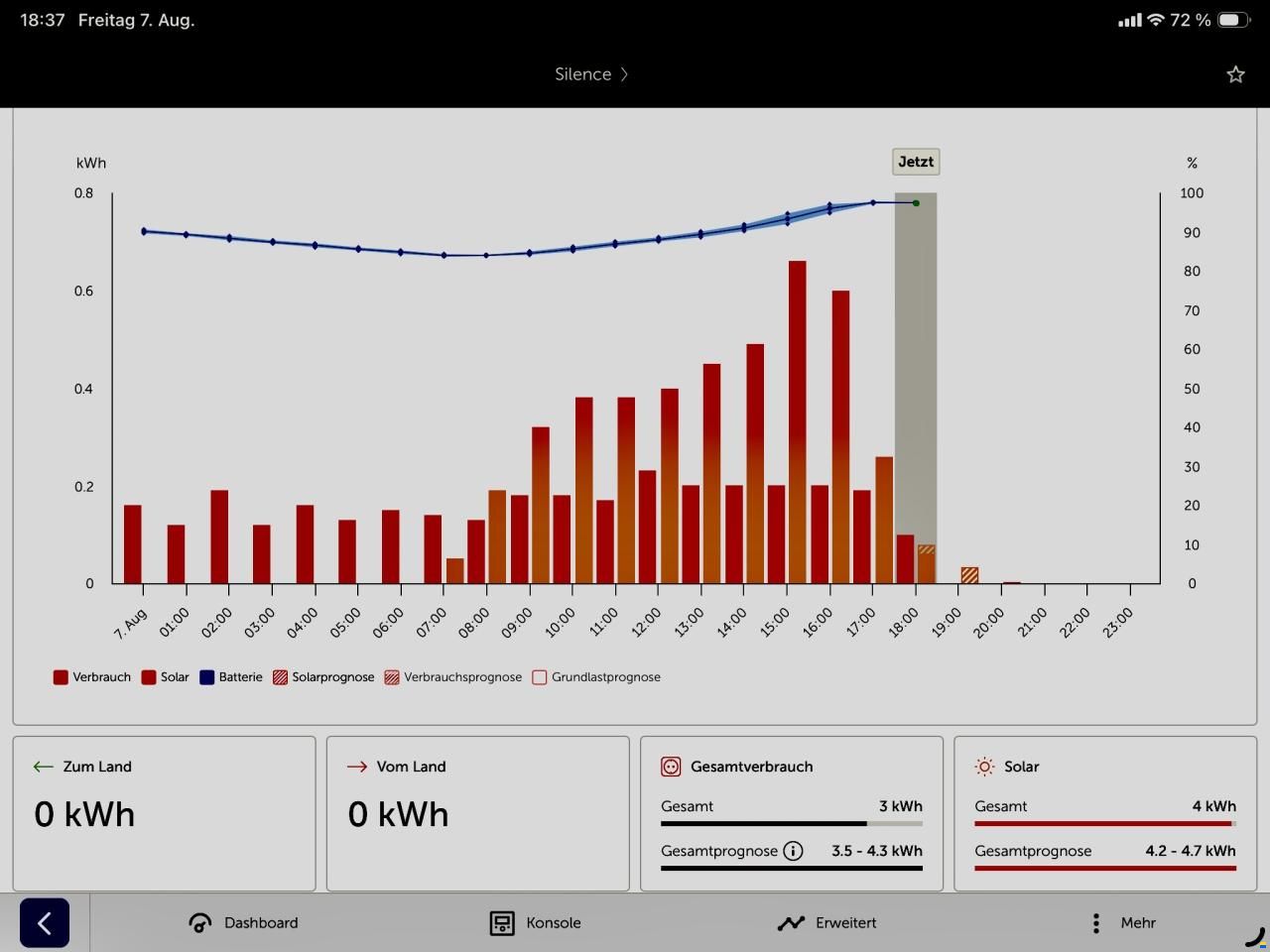The height and width of the screenshot is (952, 1270).
Task: Open the Dashboard gauge icon
Action: pos(200,923)
